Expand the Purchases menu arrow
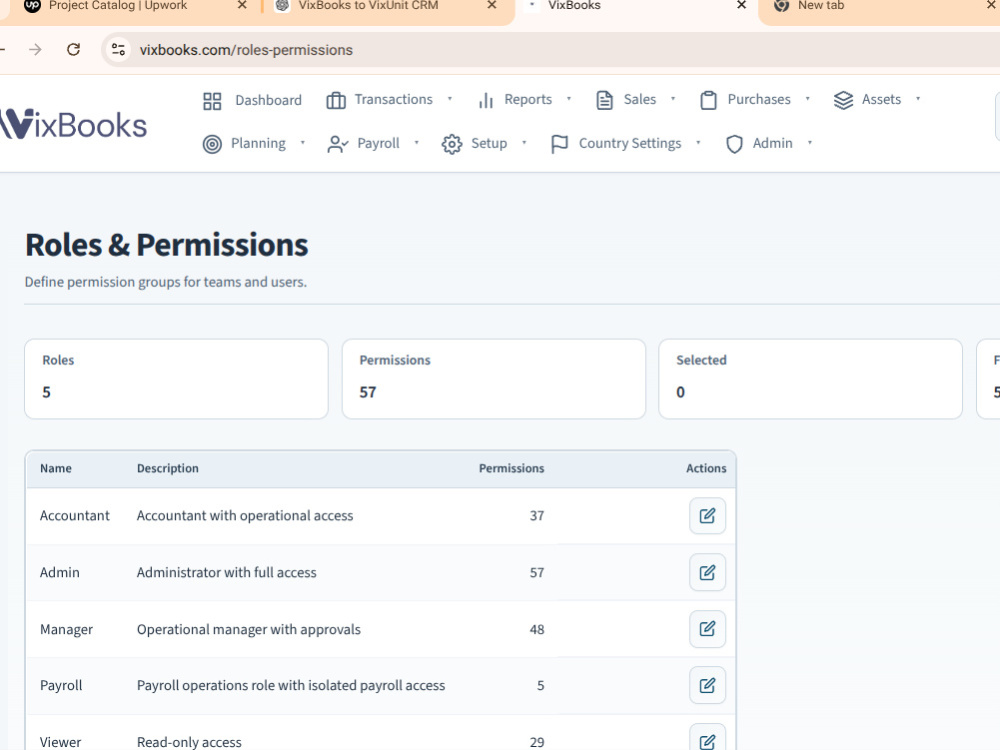The width and height of the screenshot is (1000, 750). click(x=807, y=99)
